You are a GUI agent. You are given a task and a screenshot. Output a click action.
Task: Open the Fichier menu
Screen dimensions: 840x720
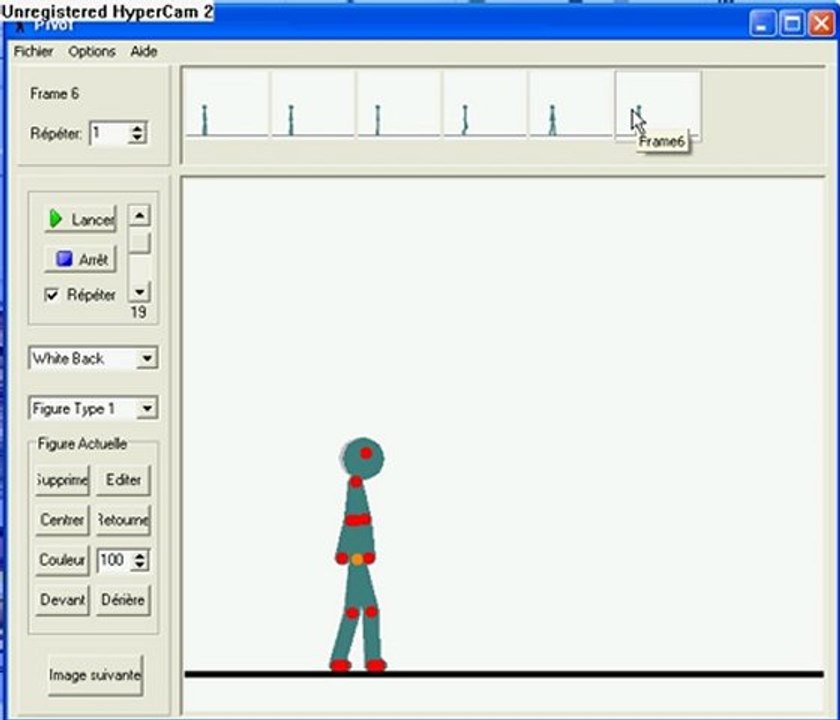pyautogui.click(x=33, y=51)
